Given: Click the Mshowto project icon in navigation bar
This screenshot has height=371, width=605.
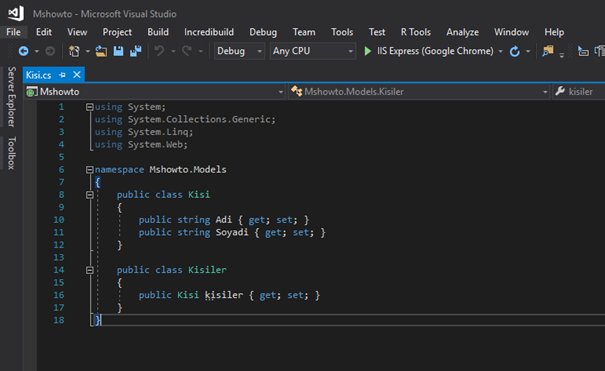Looking at the screenshot, I should (x=32, y=92).
